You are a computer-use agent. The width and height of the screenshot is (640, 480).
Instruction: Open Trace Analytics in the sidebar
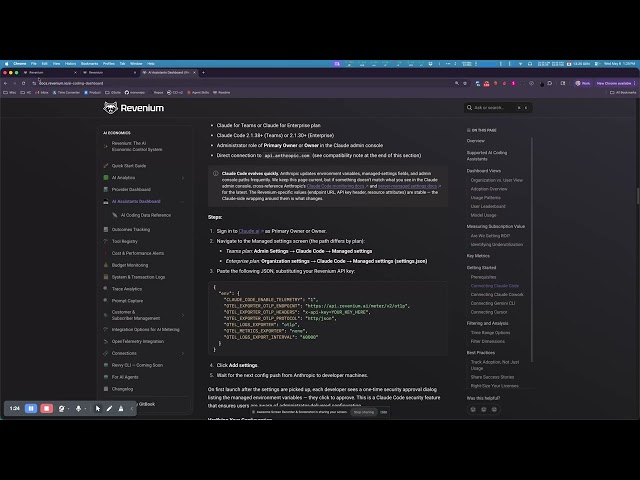[x=127, y=289]
